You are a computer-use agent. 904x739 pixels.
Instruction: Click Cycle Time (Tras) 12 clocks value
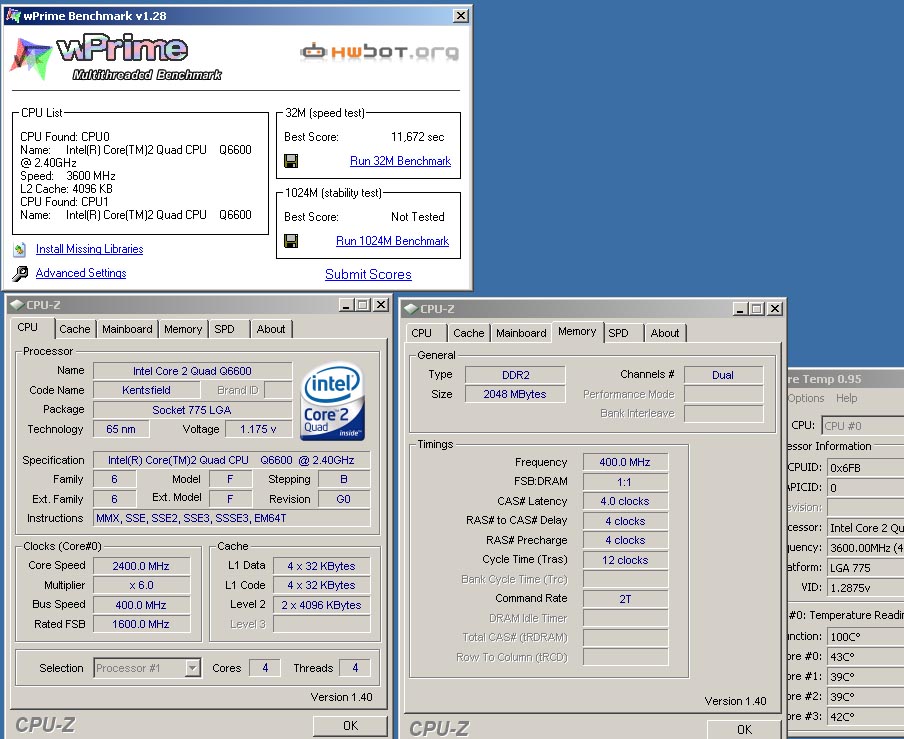pyautogui.click(x=625, y=560)
